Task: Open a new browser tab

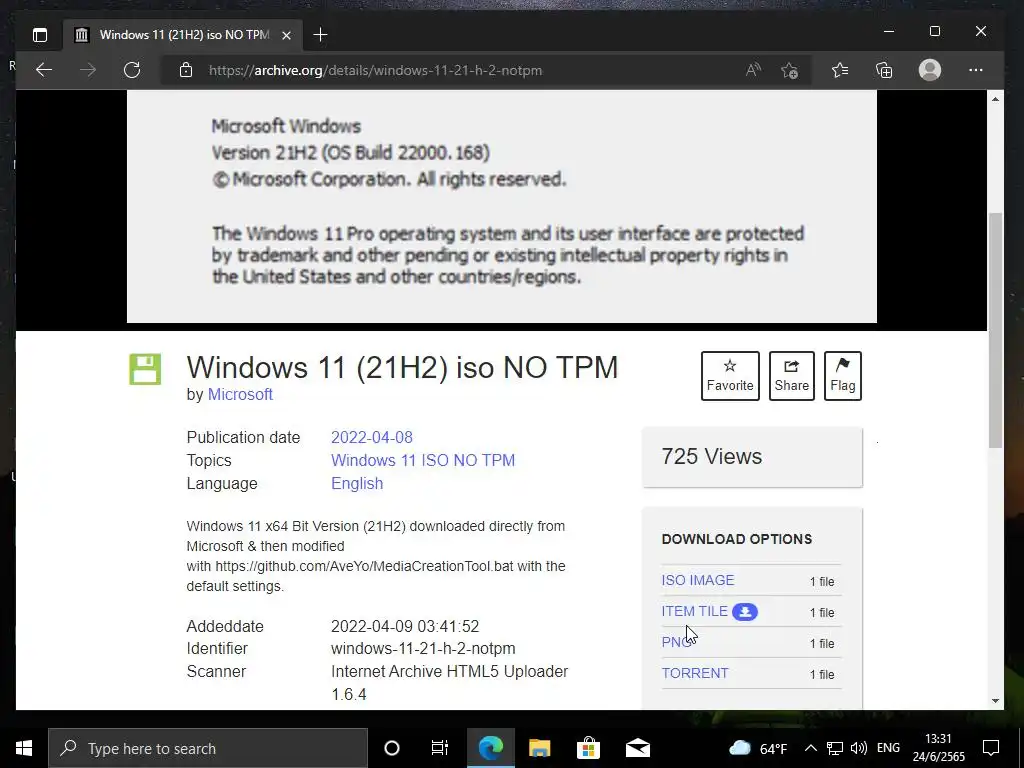Action: click(x=320, y=35)
